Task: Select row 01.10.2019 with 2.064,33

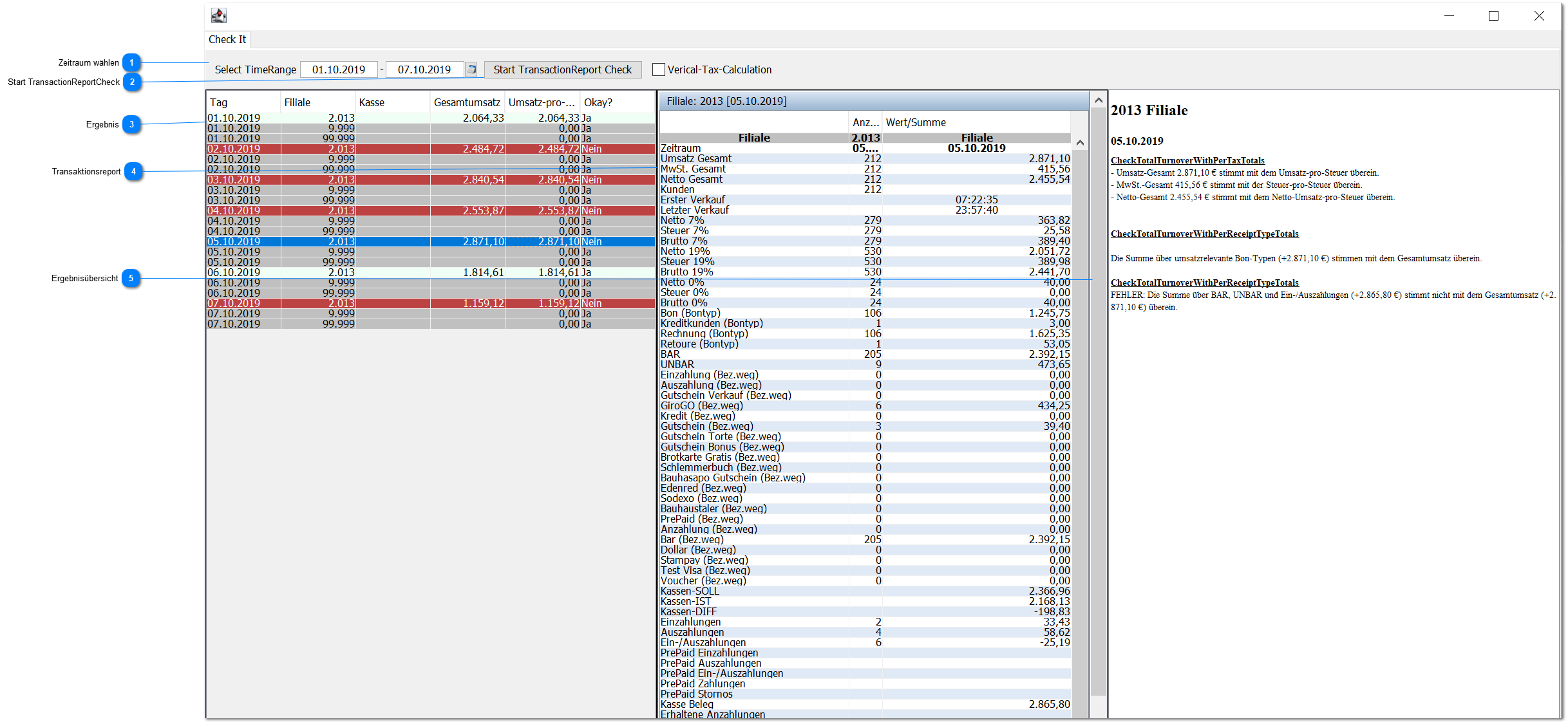Action: [x=431, y=118]
